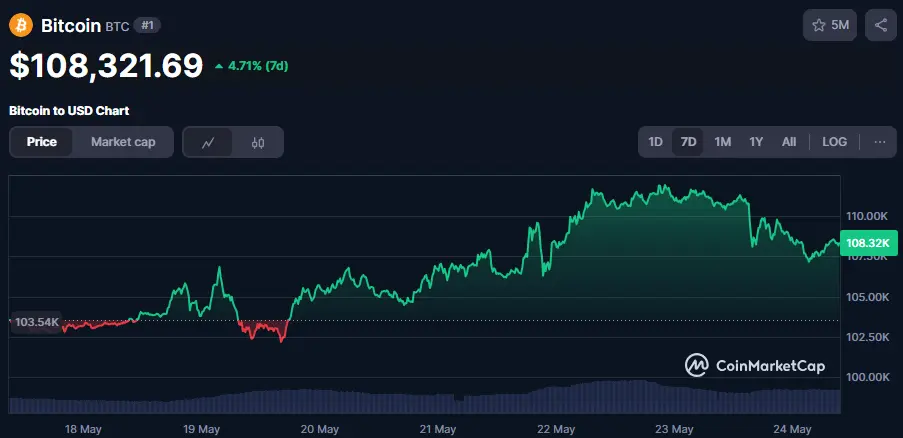Click the 108.32K current price label
This screenshot has height=438, width=903.
coord(868,243)
